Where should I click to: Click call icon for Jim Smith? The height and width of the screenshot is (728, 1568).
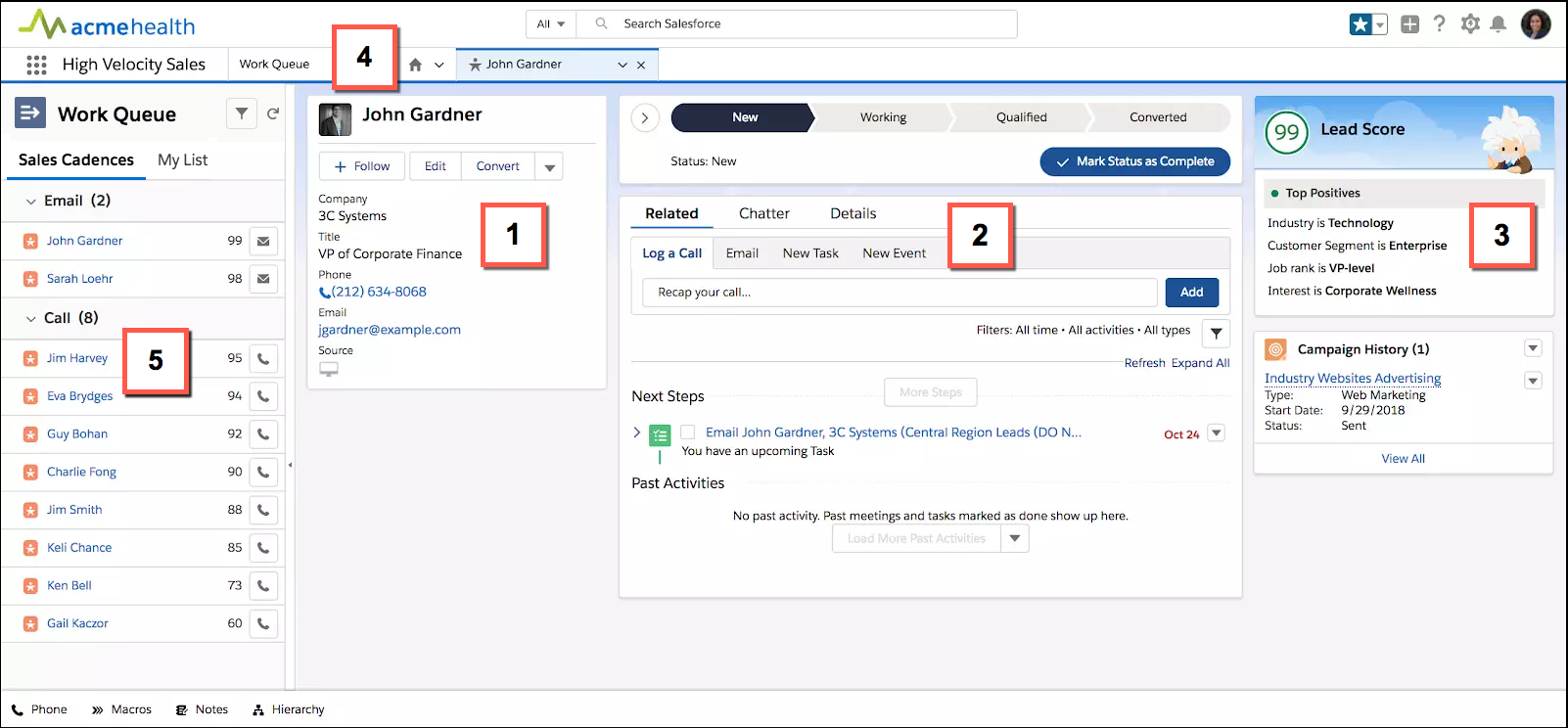[263, 510]
